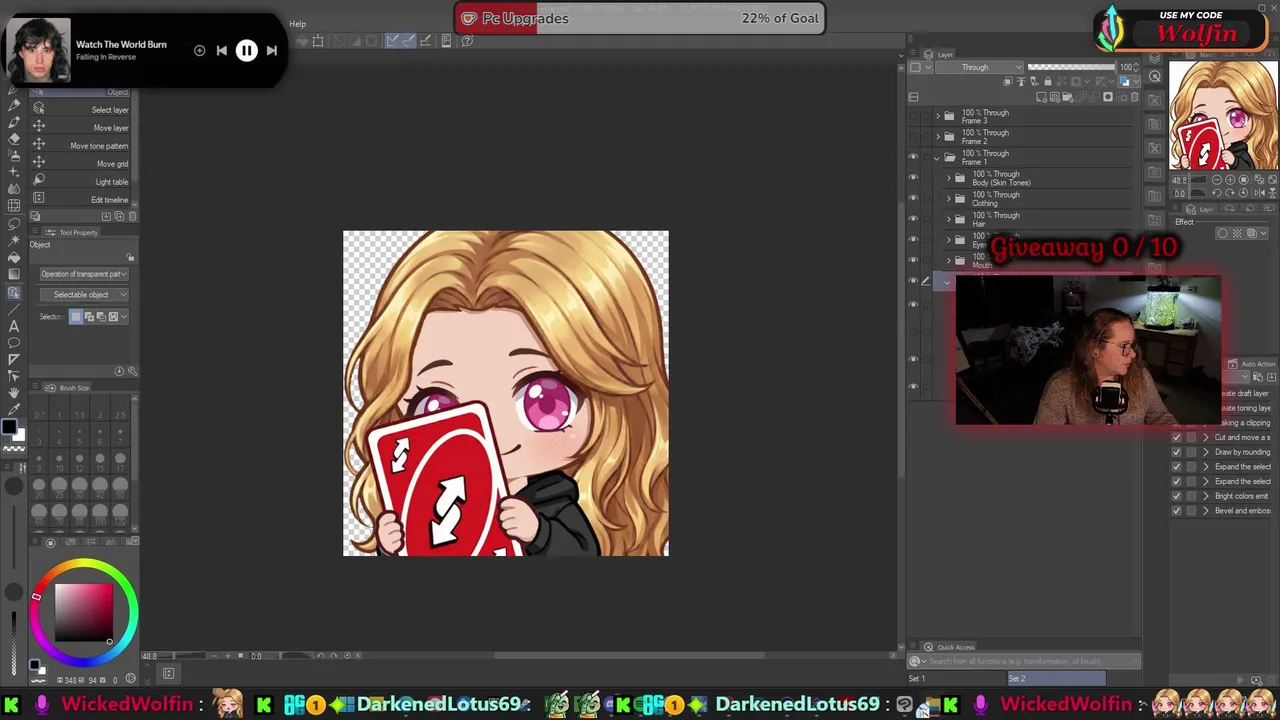1280x720 pixels.
Task: Click the sub tool delete trash icon
Action: point(133,216)
